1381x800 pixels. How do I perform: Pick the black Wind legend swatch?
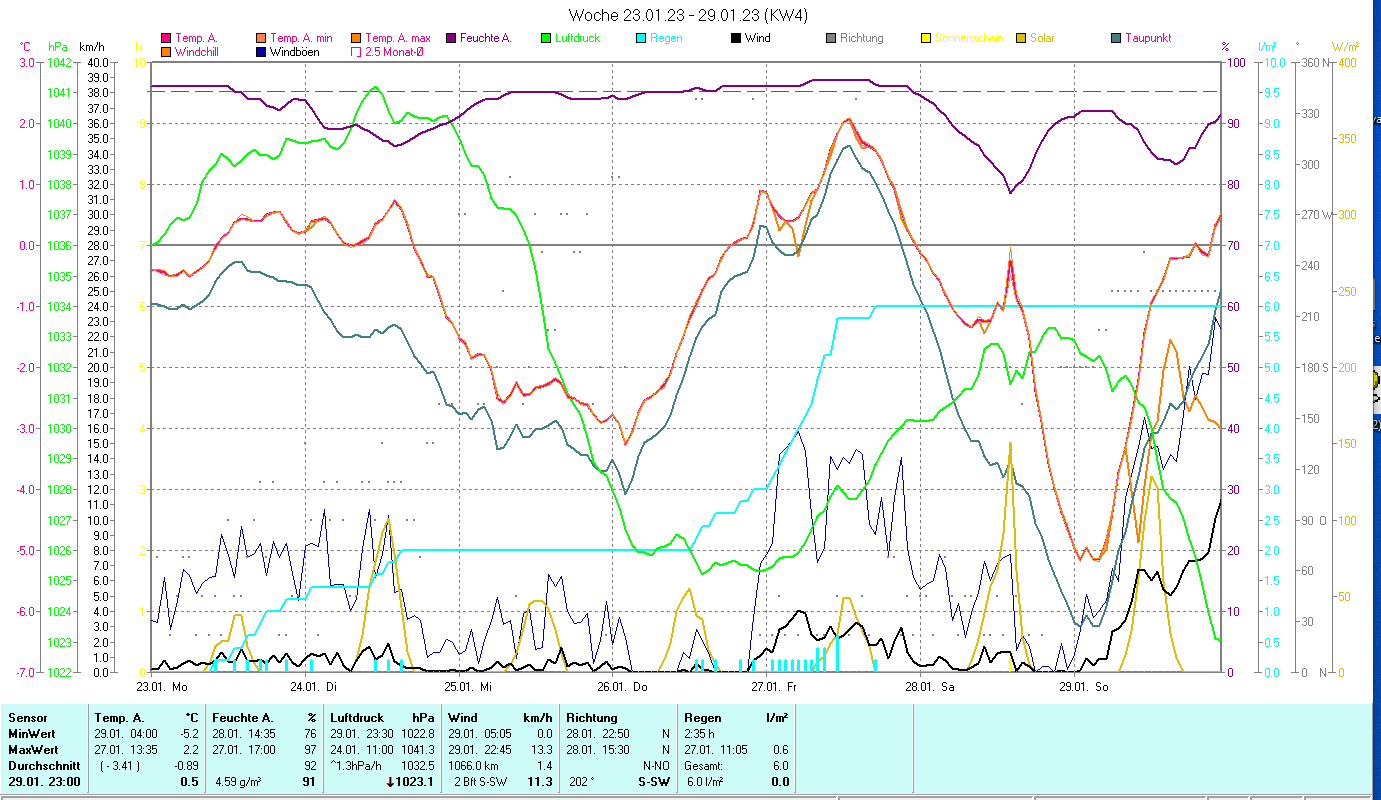[x=736, y=38]
